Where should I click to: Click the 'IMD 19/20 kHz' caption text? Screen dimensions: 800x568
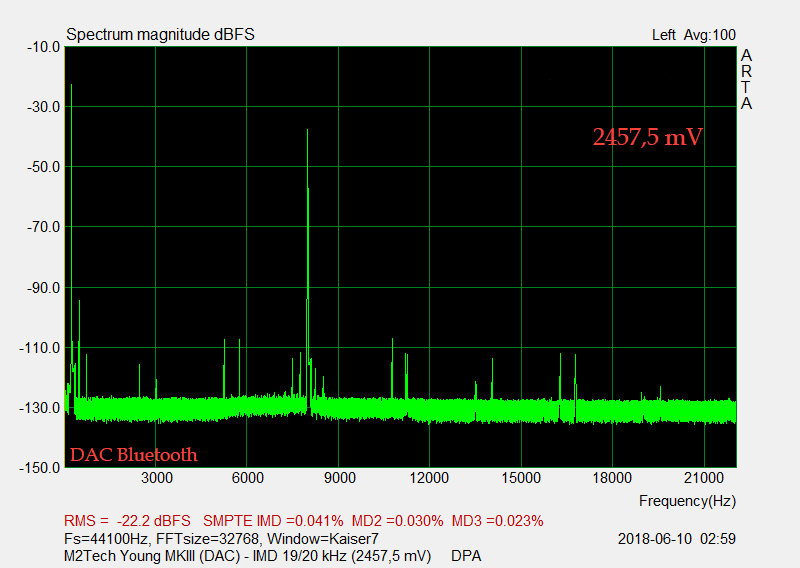tap(299, 556)
